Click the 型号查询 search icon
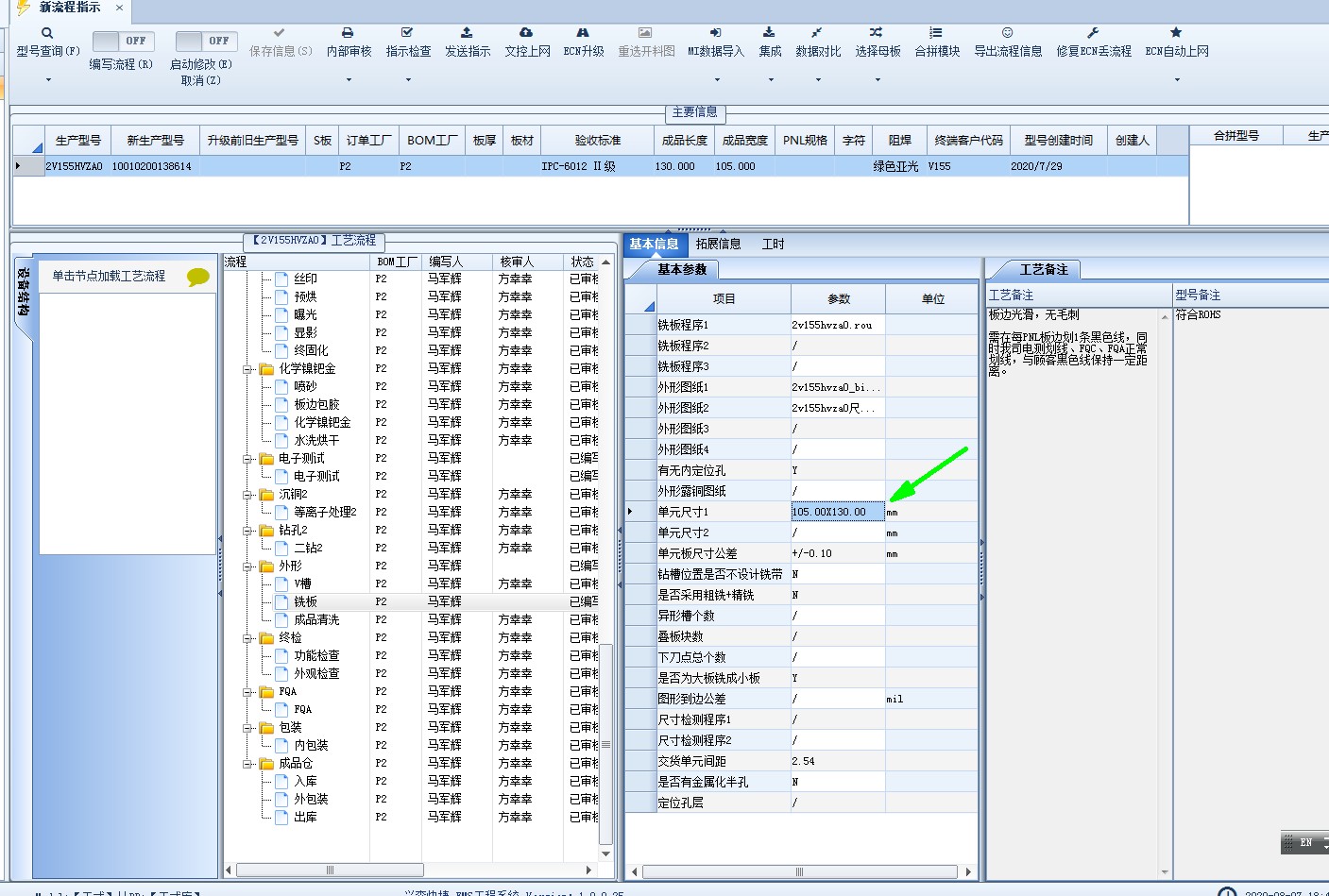1329x896 pixels. click(x=47, y=33)
